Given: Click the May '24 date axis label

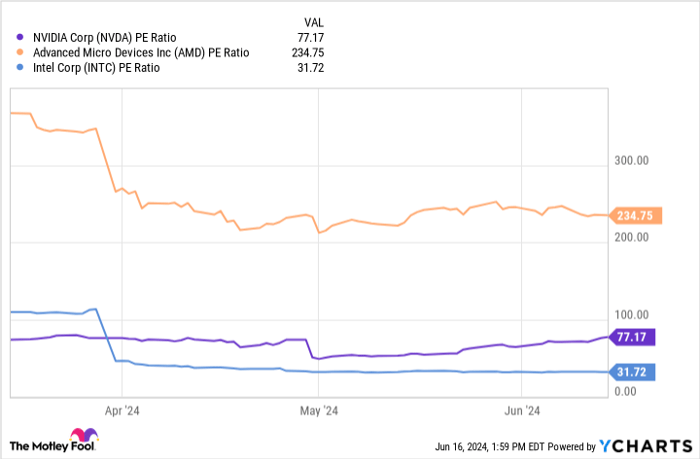Looking at the screenshot, I should click(316, 410).
